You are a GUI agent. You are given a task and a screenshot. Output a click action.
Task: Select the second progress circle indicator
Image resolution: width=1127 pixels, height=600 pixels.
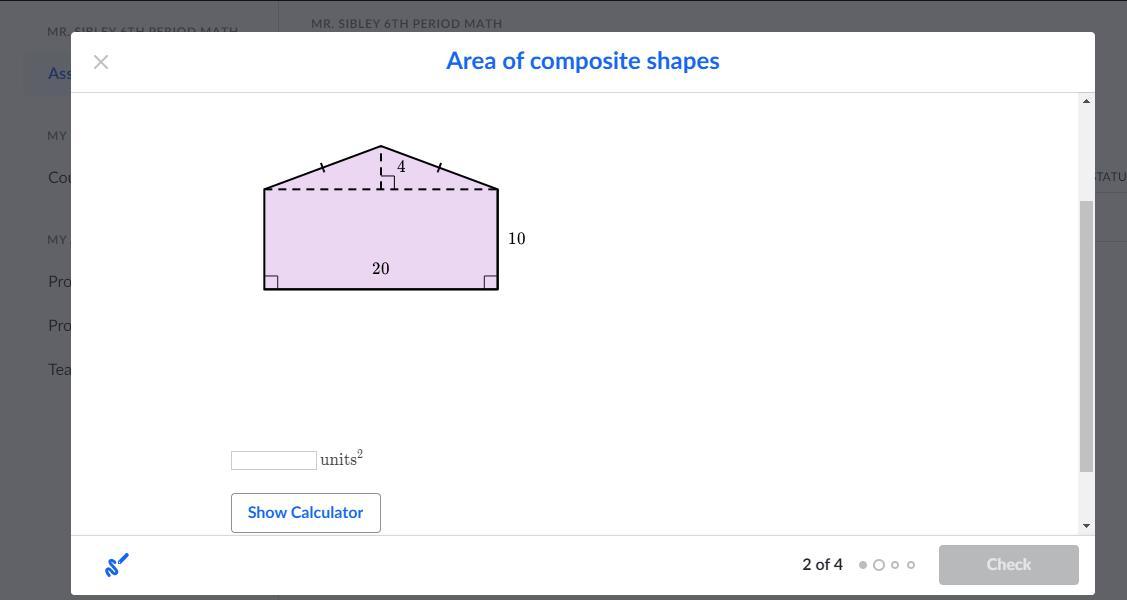878,565
